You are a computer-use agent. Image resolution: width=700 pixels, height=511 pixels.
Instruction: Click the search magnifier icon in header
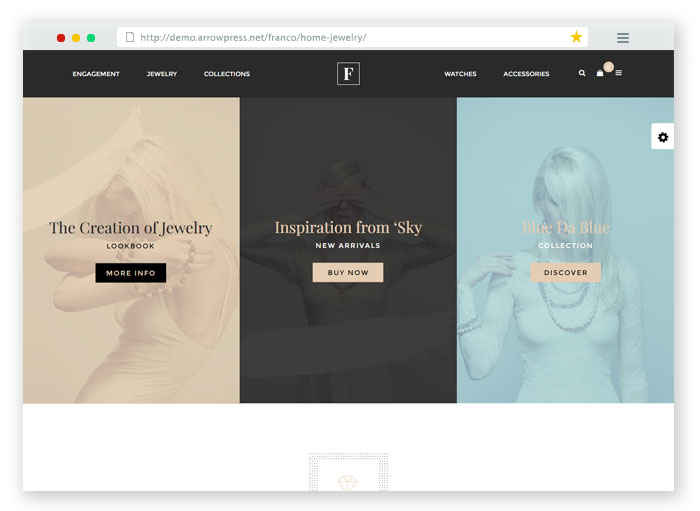(582, 73)
